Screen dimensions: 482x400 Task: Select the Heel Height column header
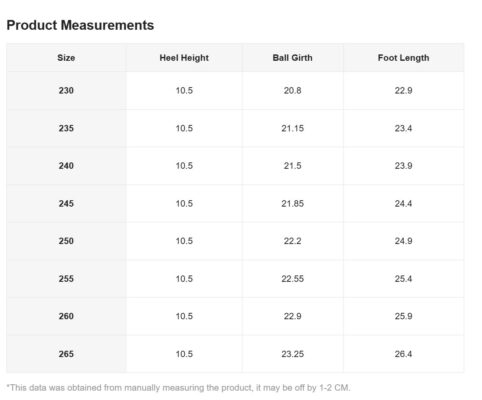tap(184, 58)
